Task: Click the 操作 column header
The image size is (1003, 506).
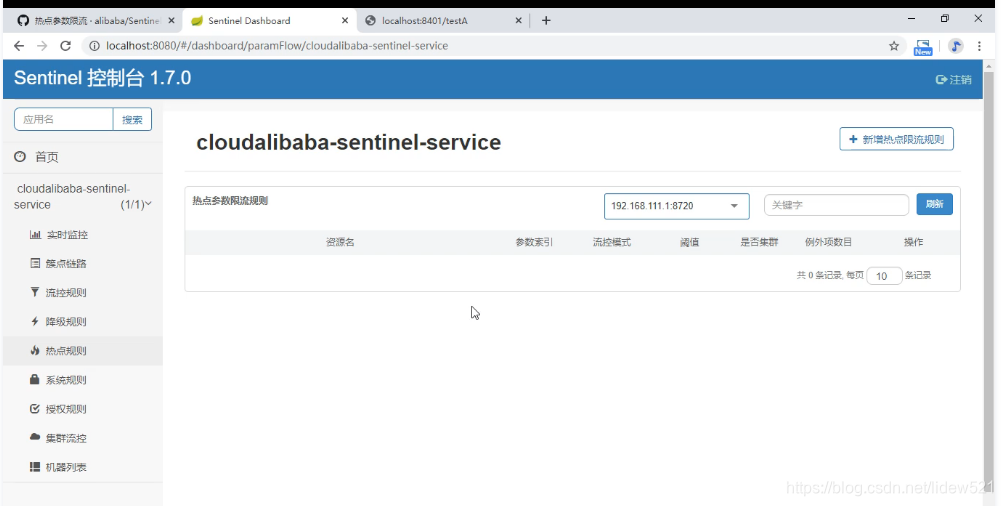Action: click(x=913, y=242)
